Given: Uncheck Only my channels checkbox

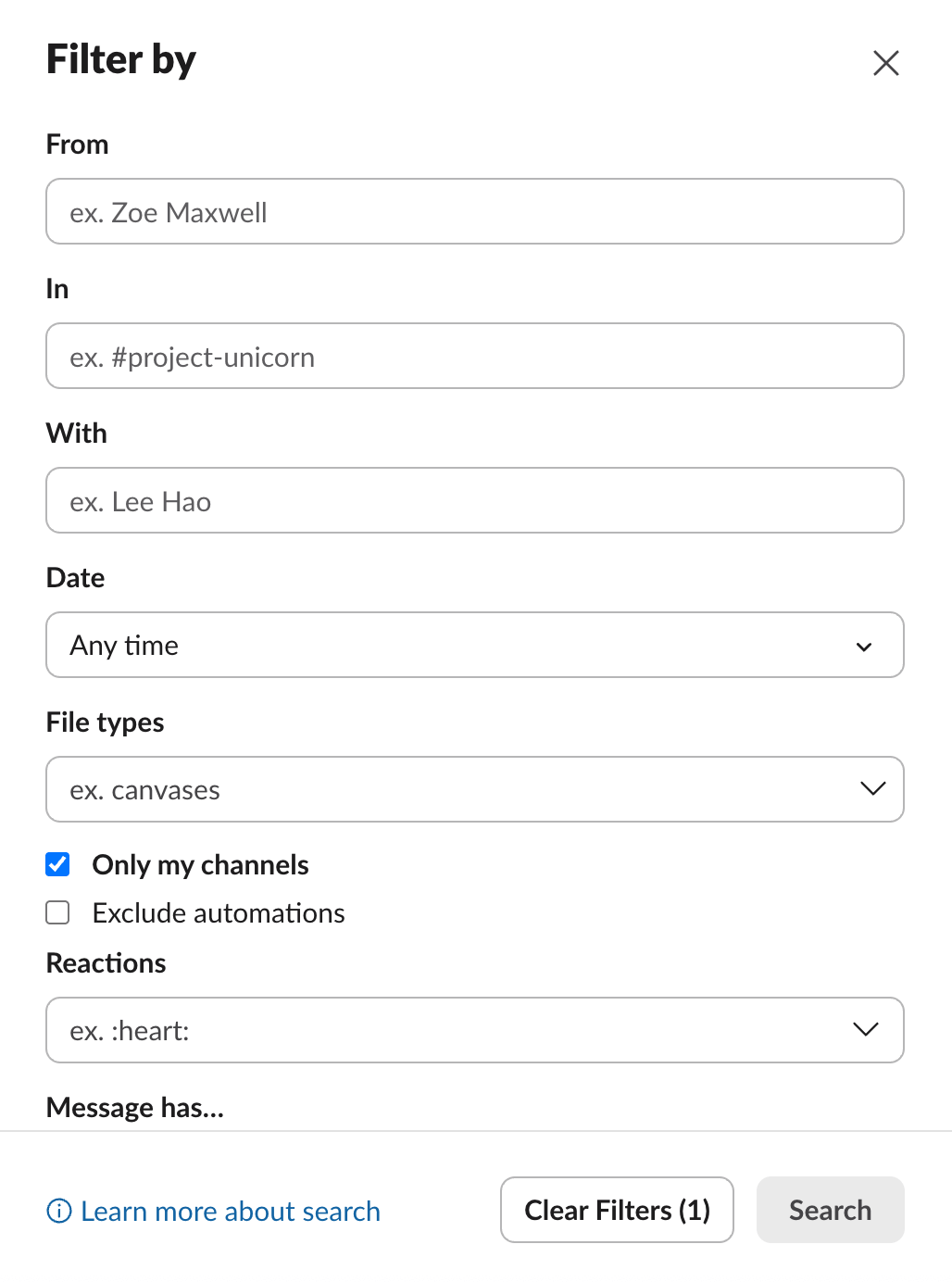Looking at the screenshot, I should (x=58, y=865).
